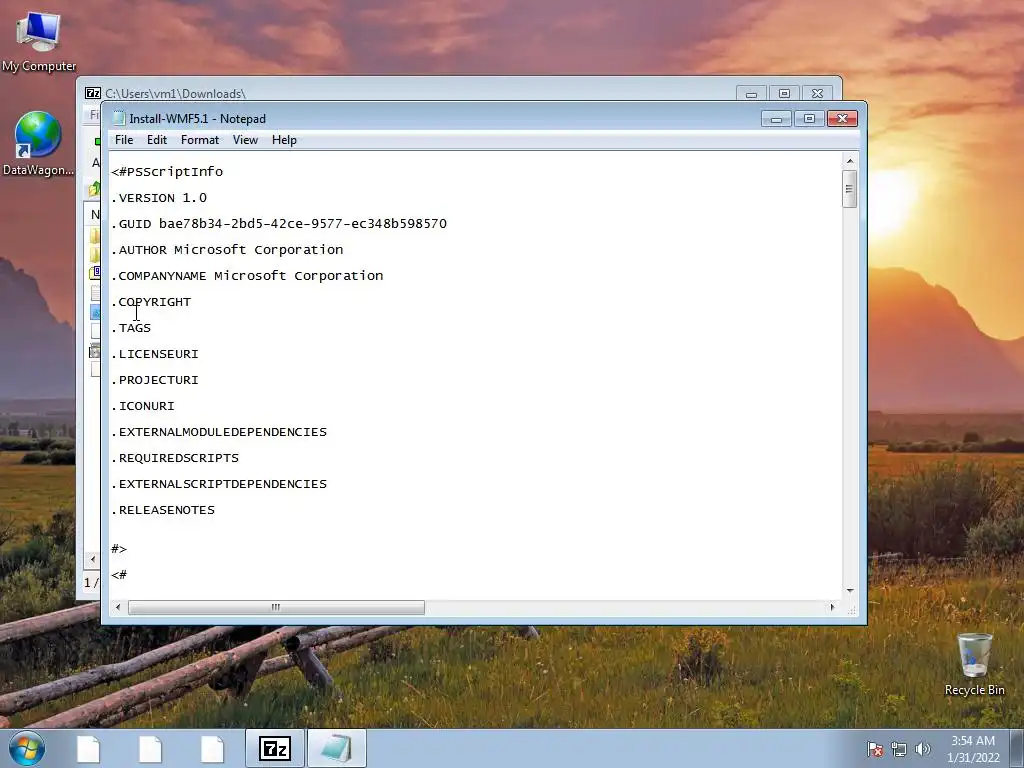
Task: Minimize the 7-Zip Downloads window
Action: point(752,94)
